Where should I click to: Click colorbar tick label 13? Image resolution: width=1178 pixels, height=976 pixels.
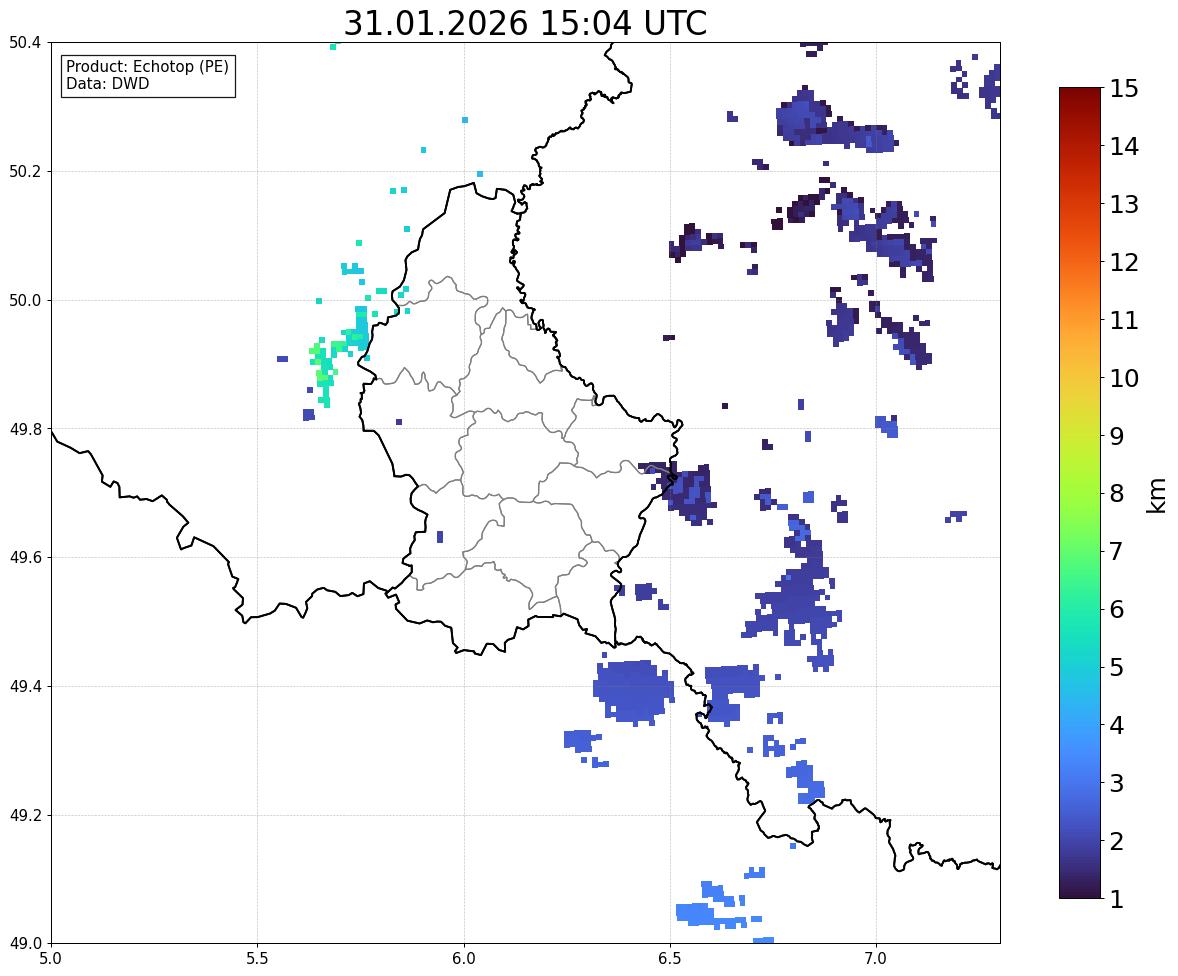coord(1124,204)
